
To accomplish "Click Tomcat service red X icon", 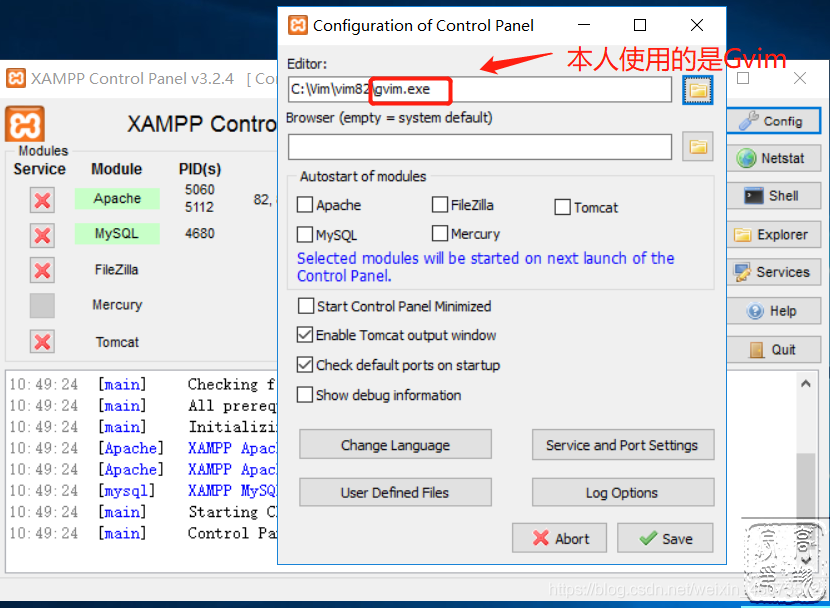I will pyautogui.click(x=42, y=341).
